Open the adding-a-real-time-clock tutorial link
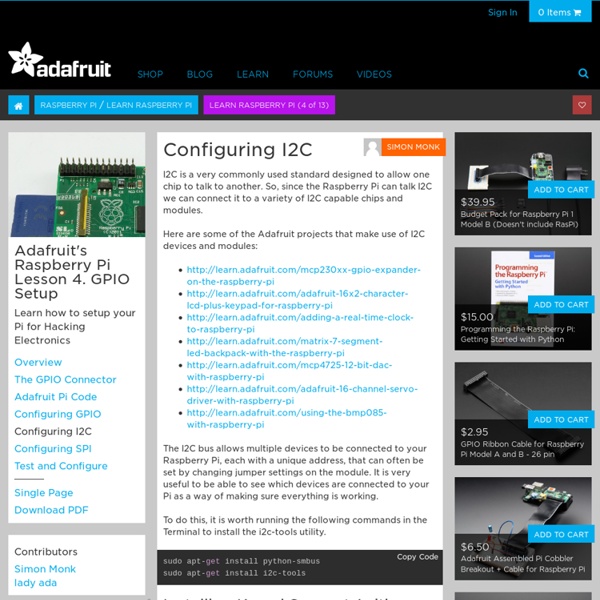 pos(300,323)
